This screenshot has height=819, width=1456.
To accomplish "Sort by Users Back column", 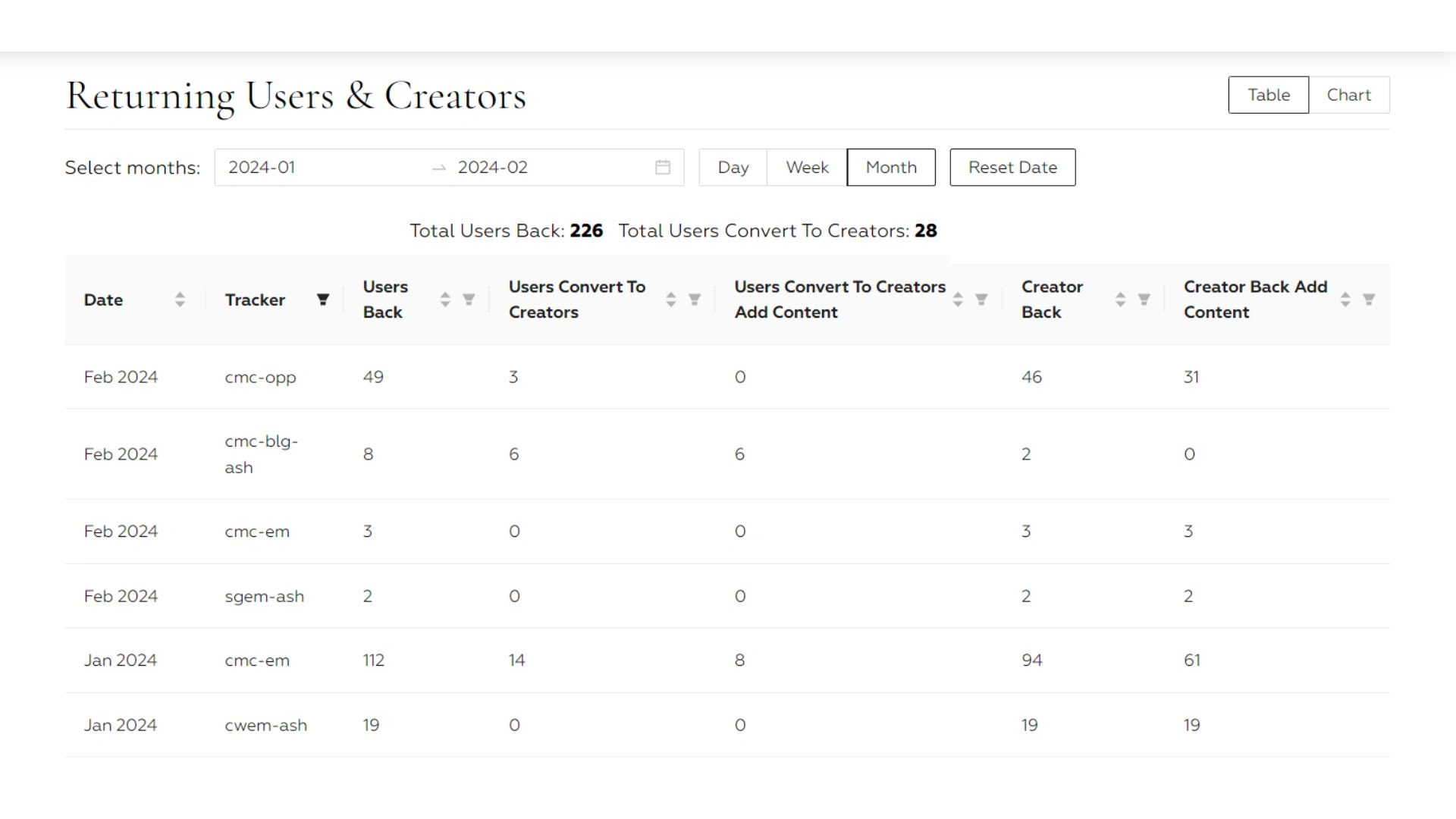I will point(445,300).
